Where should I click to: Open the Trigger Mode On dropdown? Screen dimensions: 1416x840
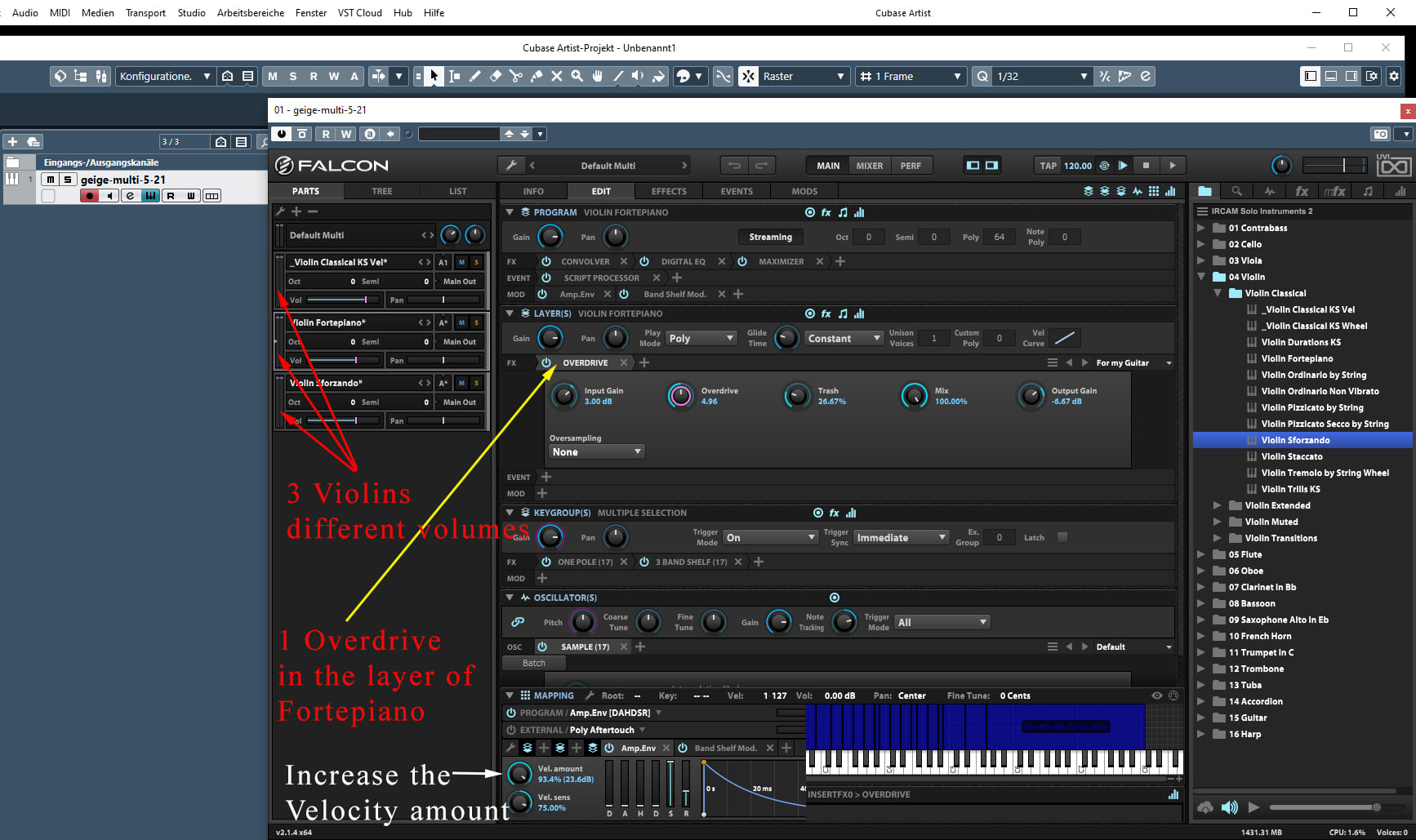pyautogui.click(x=771, y=537)
